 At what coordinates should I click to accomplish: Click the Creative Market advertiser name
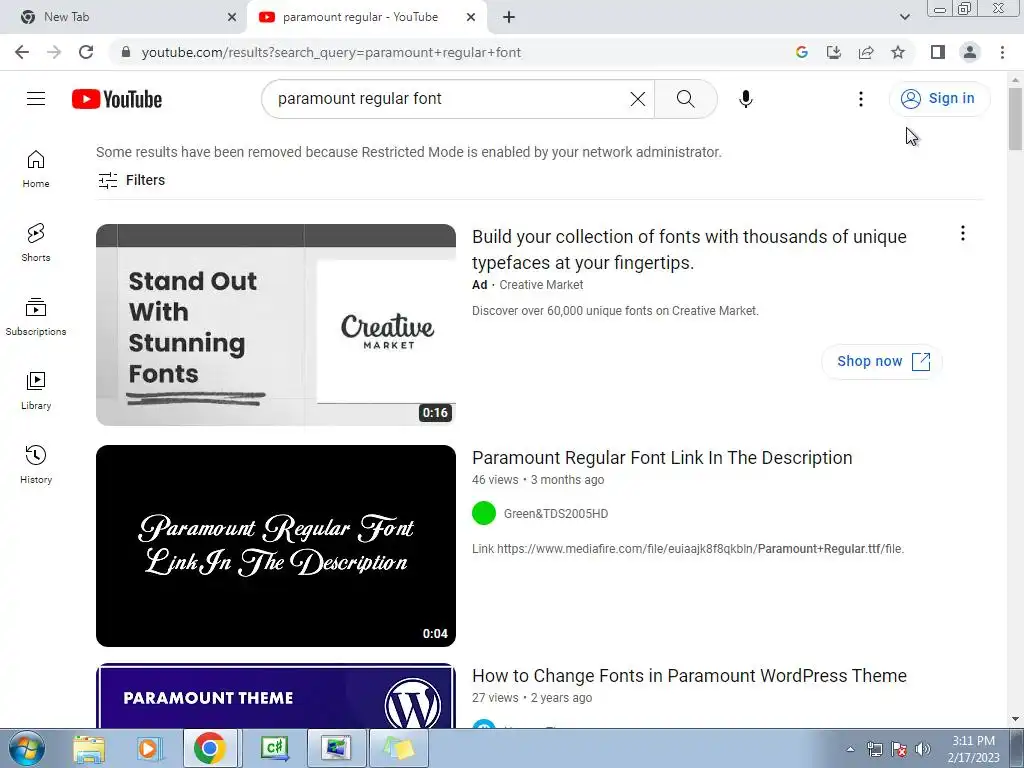click(541, 285)
